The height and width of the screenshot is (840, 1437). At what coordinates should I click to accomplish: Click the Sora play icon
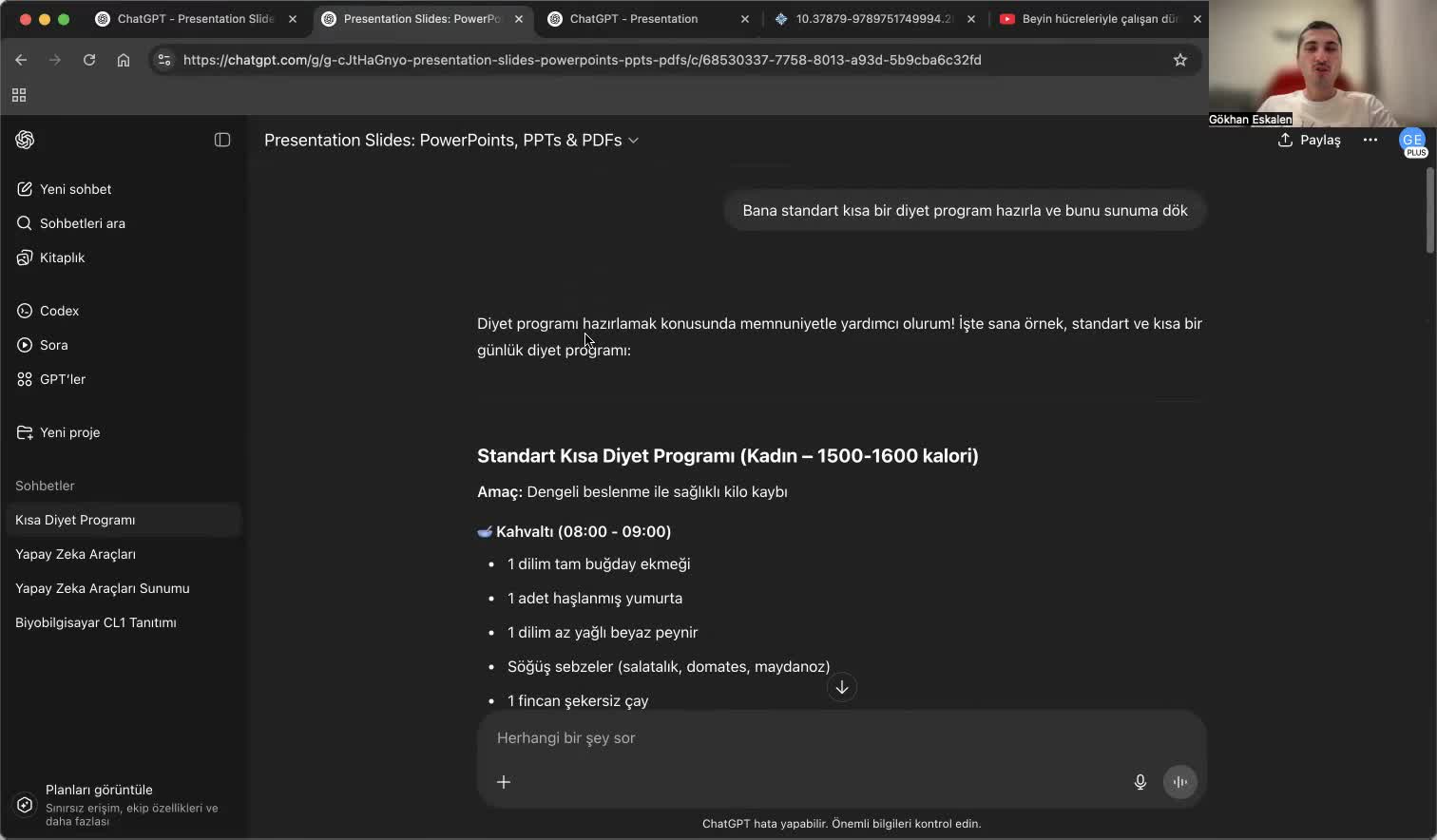pyautogui.click(x=25, y=345)
